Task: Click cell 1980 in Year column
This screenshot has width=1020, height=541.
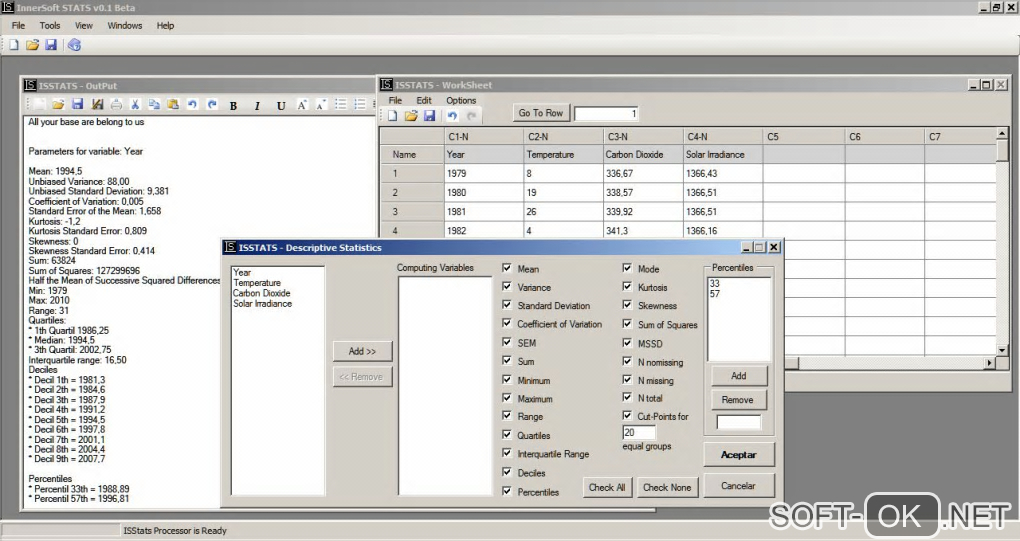Action: click(484, 192)
